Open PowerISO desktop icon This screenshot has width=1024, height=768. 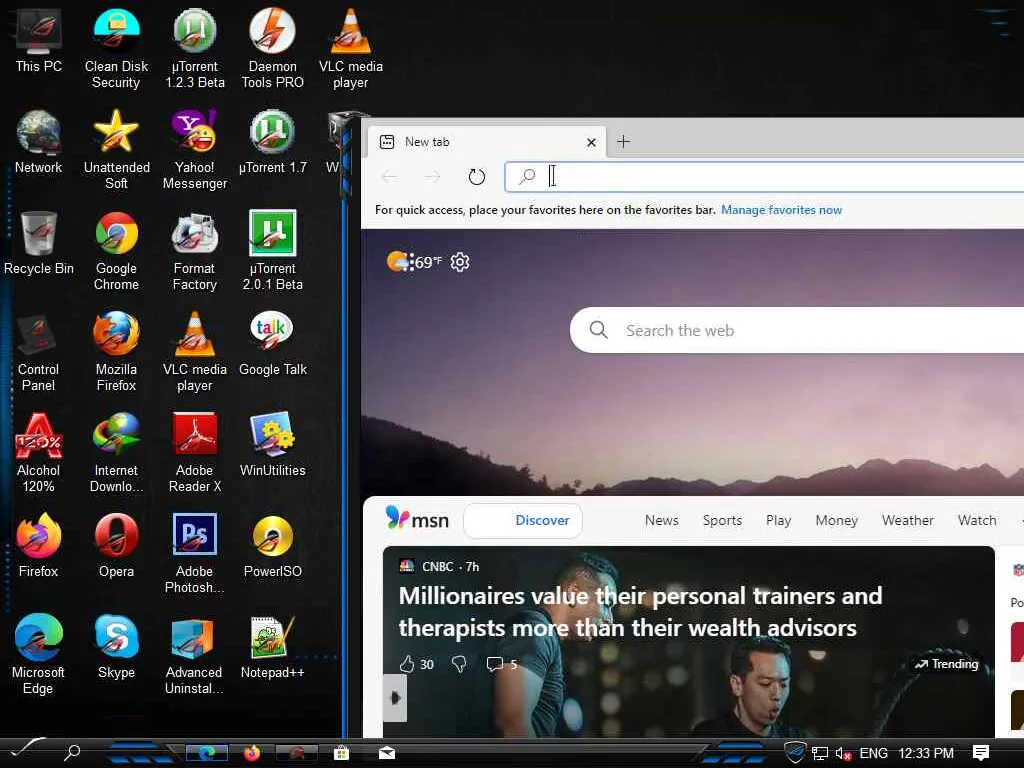272,546
